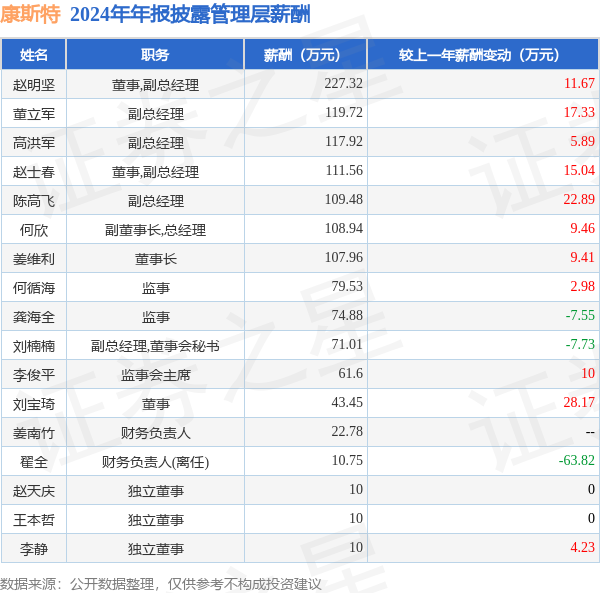
Task: Click the salary value 22.78
Action: click(x=347, y=432)
